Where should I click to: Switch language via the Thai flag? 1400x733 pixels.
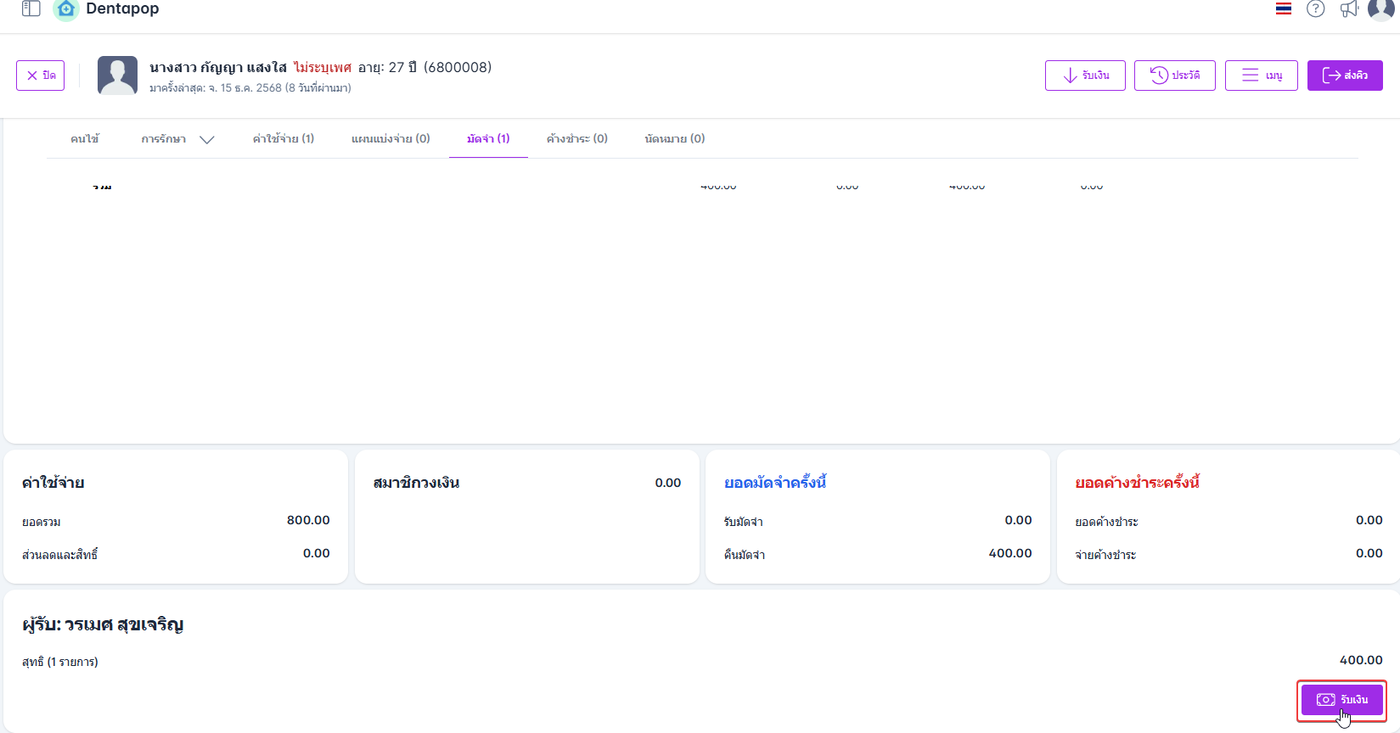(1283, 9)
